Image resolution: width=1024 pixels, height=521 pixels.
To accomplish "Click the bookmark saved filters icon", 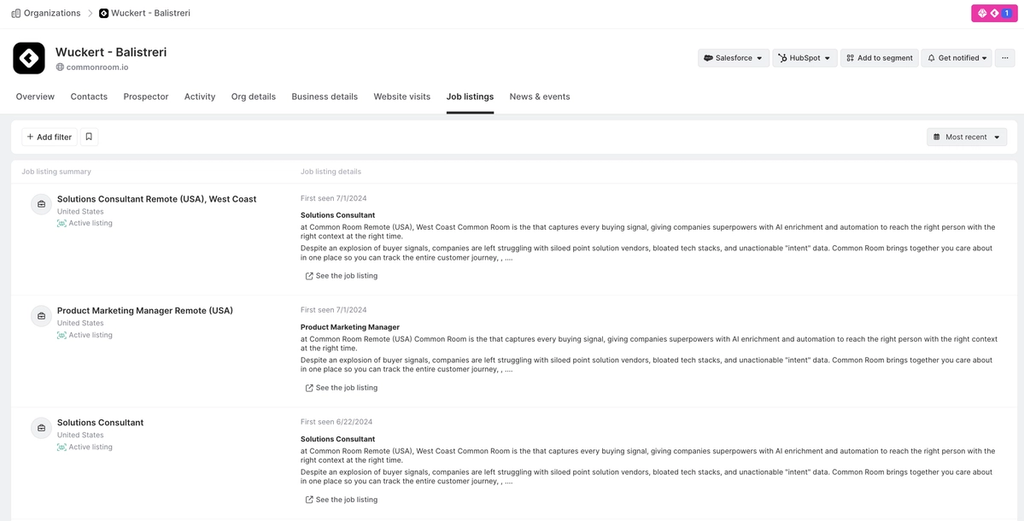I will tap(89, 137).
